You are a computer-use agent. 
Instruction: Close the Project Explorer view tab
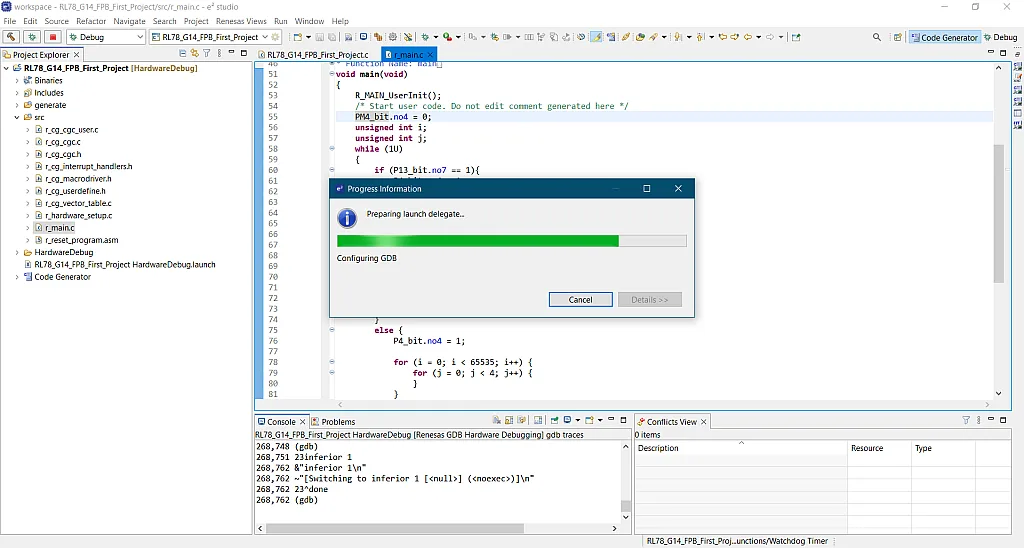tap(76, 55)
